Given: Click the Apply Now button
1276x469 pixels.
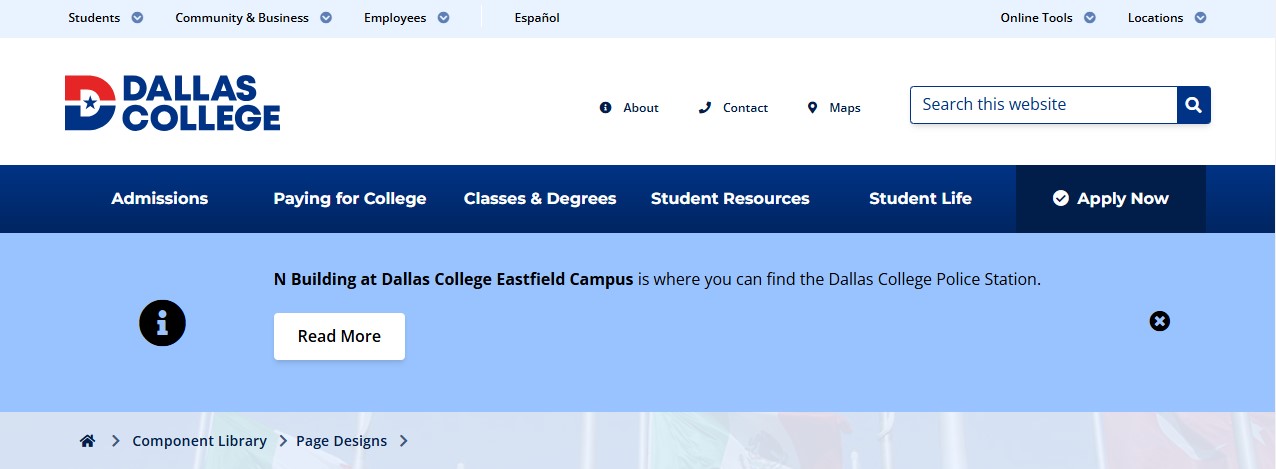Looking at the screenshot, I should 1111,199.
